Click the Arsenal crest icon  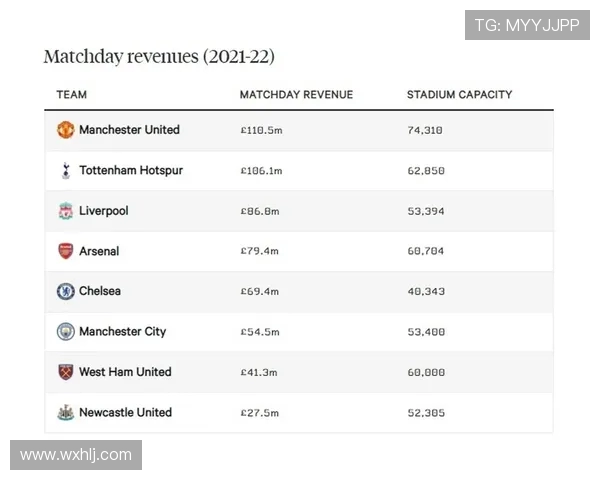[x=65, y=251]
